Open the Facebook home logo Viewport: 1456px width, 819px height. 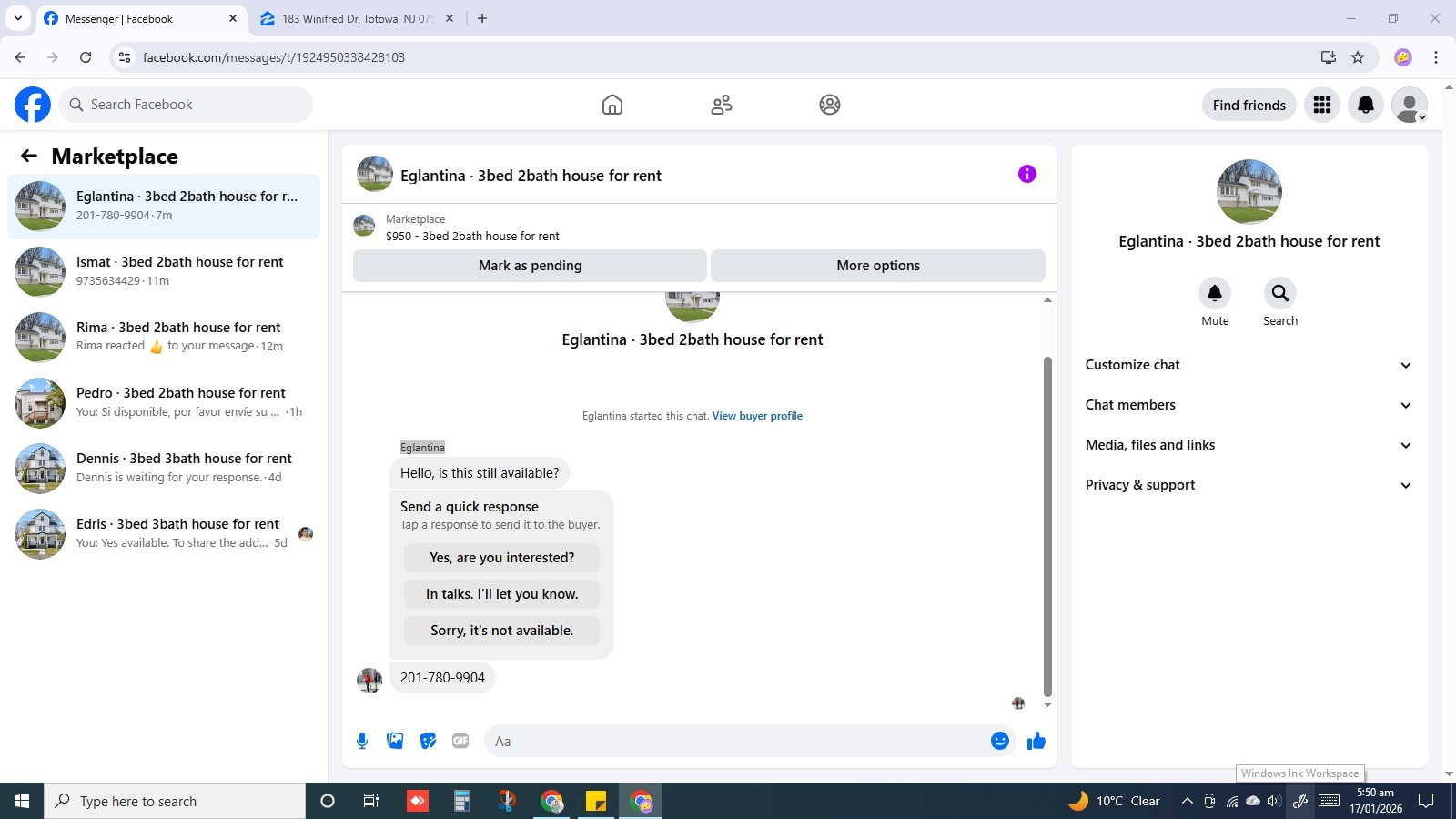tap(33, 105)
